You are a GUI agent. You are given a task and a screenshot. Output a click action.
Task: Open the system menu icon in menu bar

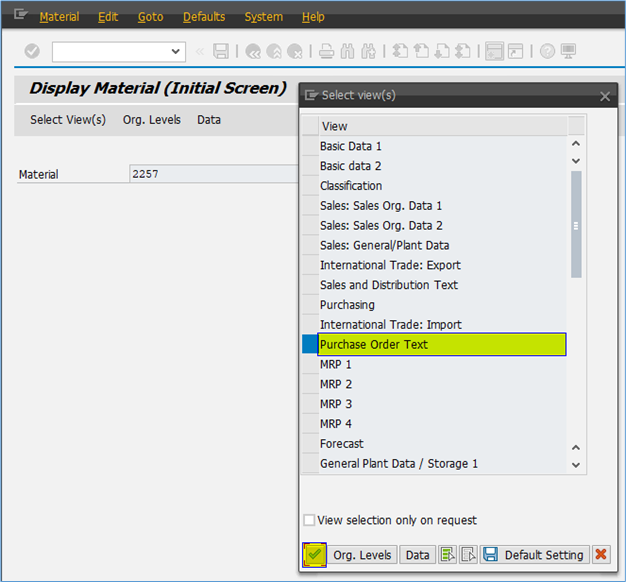(x=20, y=15)
